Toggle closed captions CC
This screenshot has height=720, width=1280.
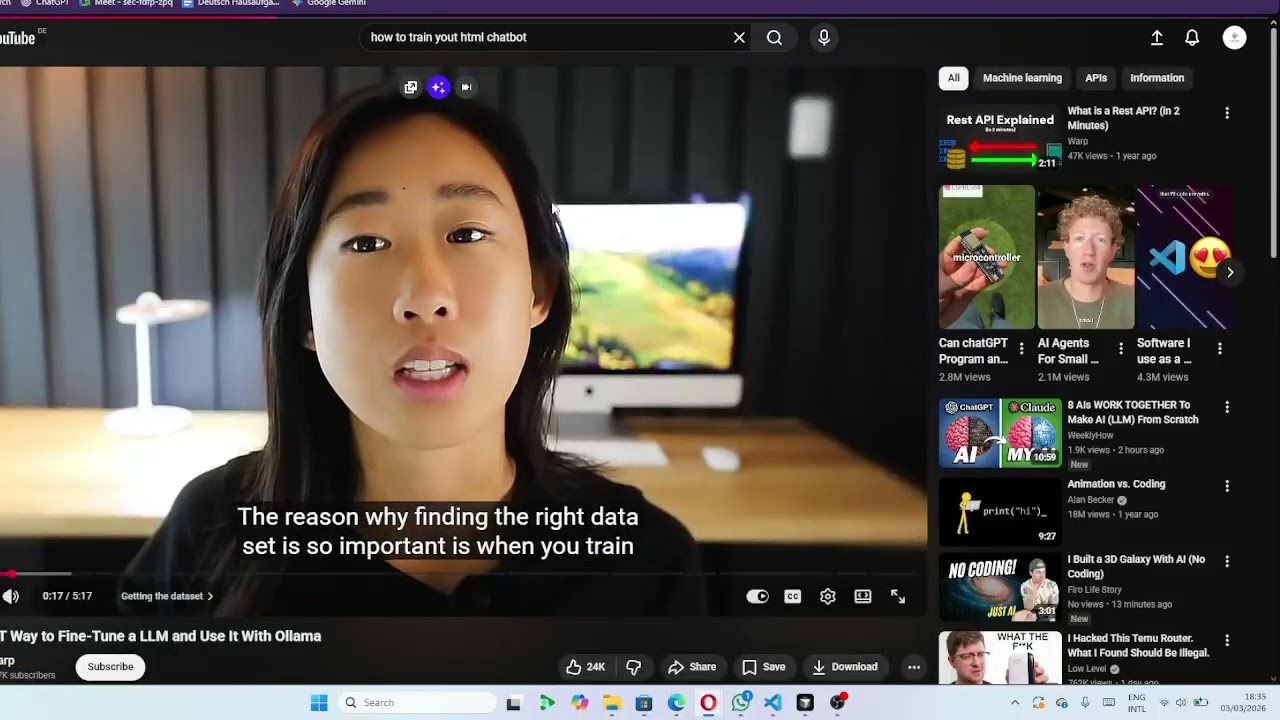click(793, 596)
